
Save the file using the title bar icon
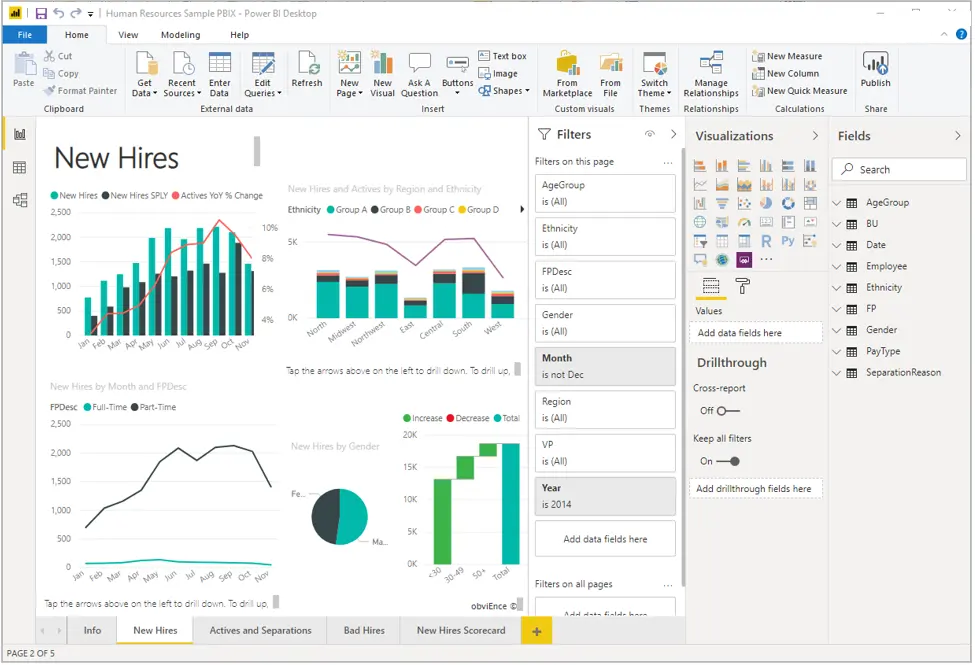coord(41,13)
